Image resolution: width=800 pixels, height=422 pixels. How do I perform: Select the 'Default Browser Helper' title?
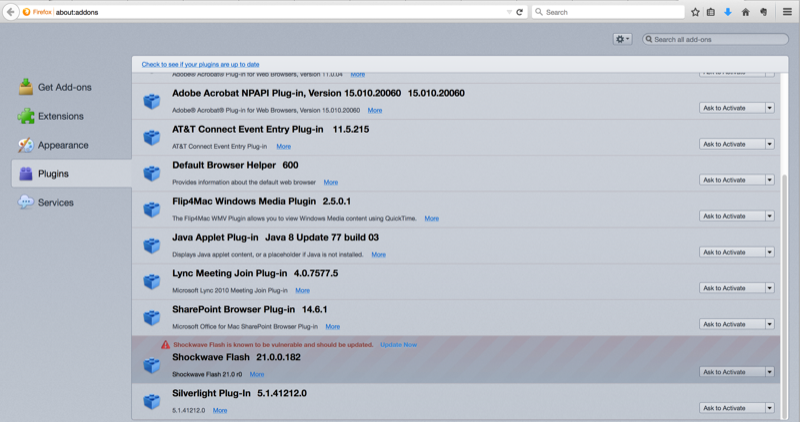pyautogui.click(x=224, y=165)
